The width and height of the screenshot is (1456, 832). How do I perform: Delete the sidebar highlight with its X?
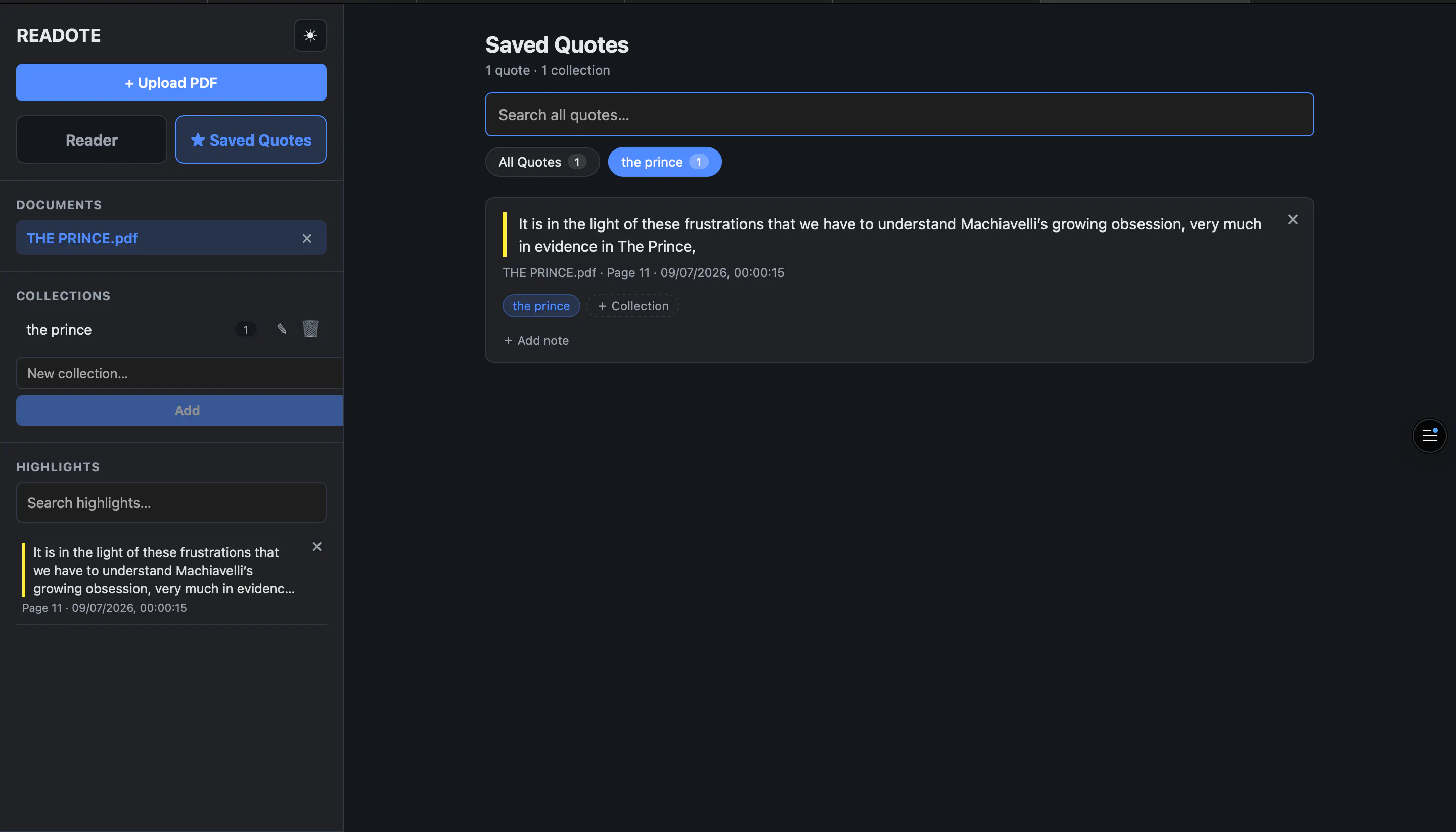(x=317, y=547)
